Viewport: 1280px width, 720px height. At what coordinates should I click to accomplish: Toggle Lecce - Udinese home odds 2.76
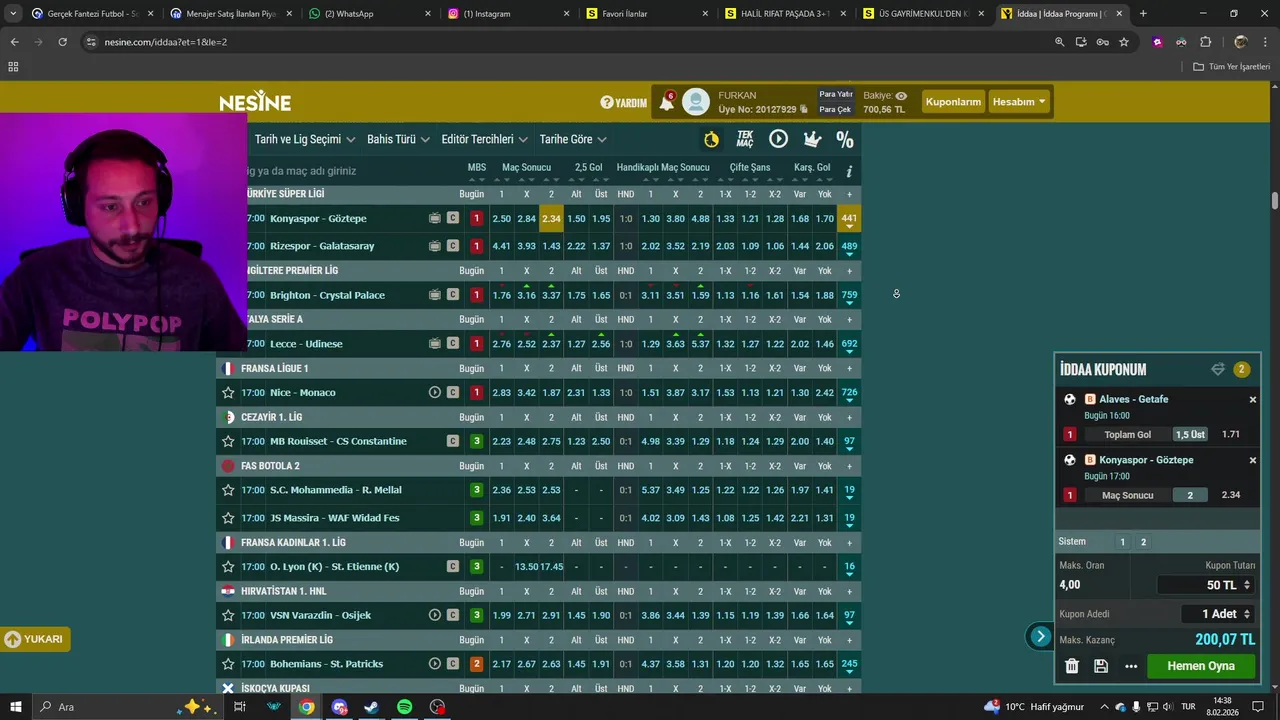[502, 344]
